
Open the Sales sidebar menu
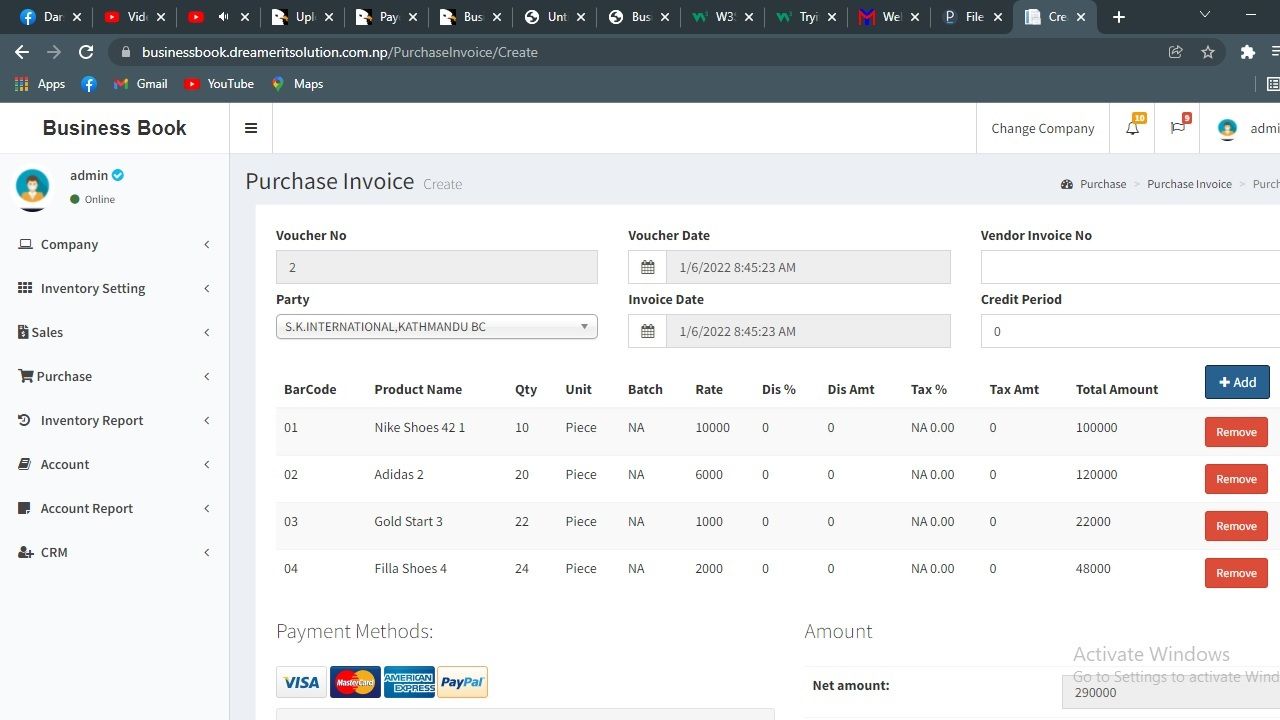pyautogui.click(x=47, y=332)
